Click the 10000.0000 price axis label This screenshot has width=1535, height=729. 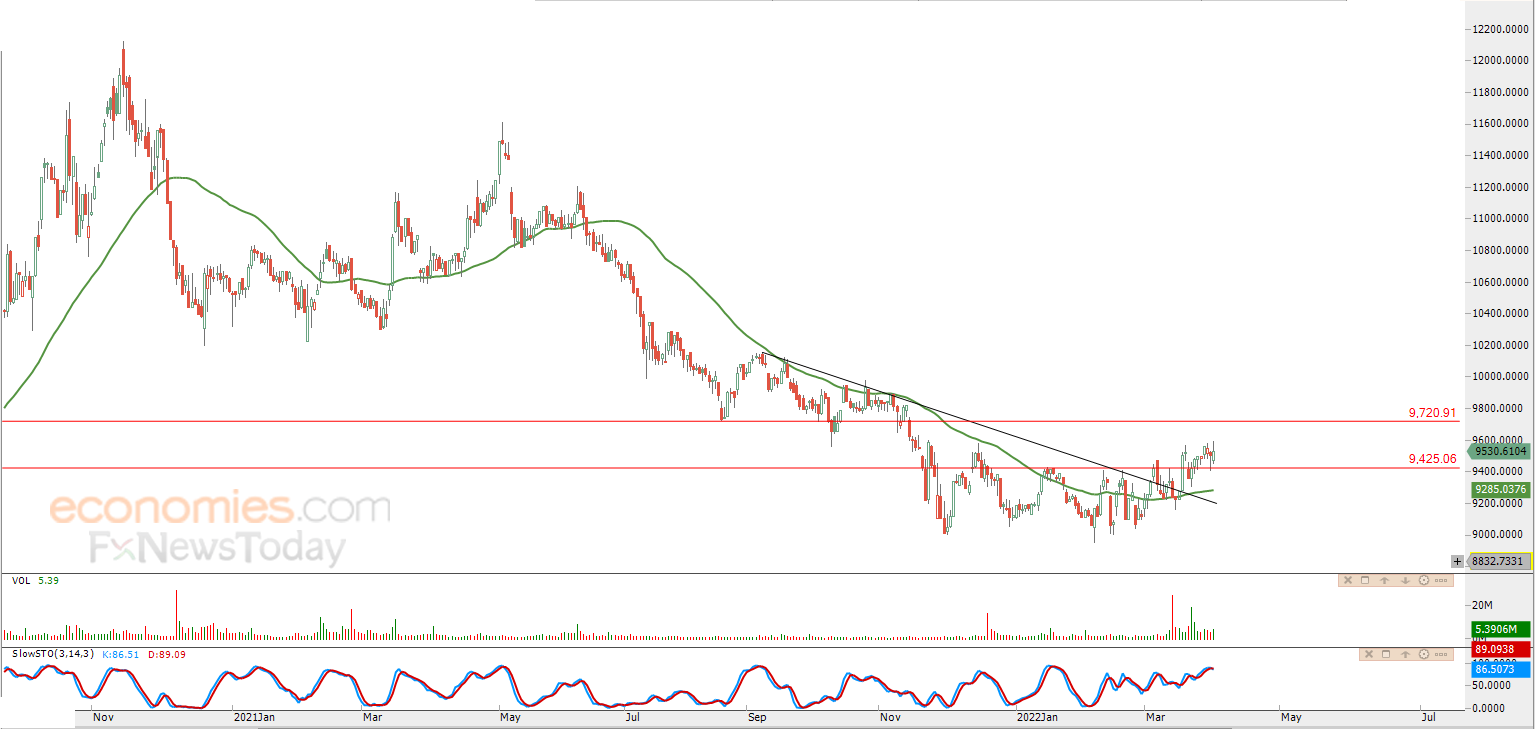1500,377
